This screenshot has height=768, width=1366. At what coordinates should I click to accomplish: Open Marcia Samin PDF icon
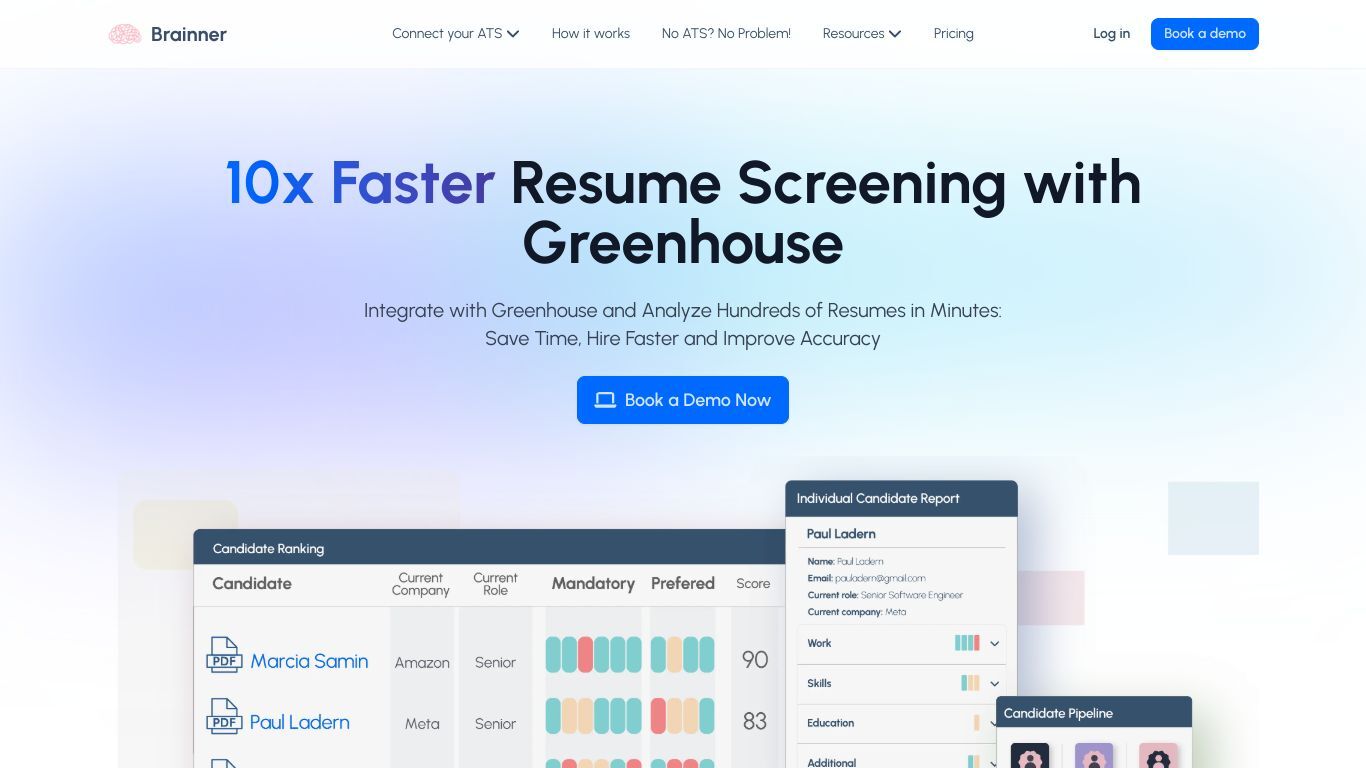click(224, 655)
